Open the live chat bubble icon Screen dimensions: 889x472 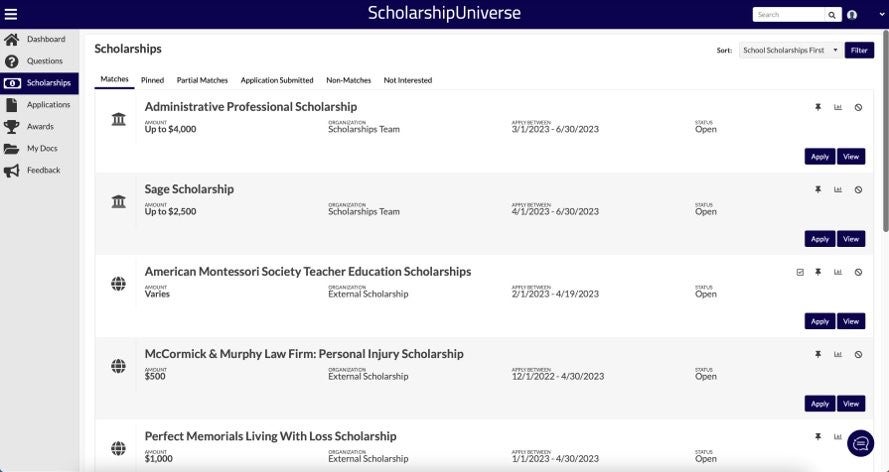coord(860,443)
